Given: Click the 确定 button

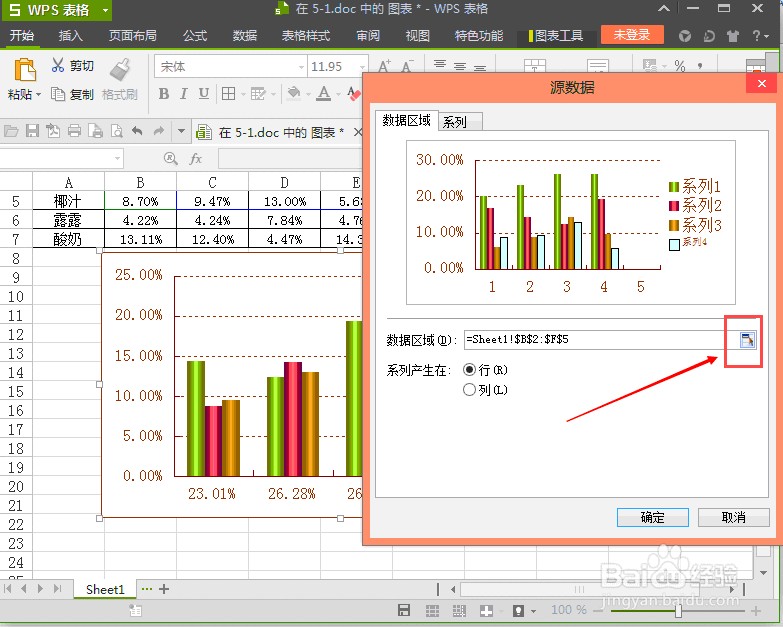Looking at the screenshot, I should point(652,517).
